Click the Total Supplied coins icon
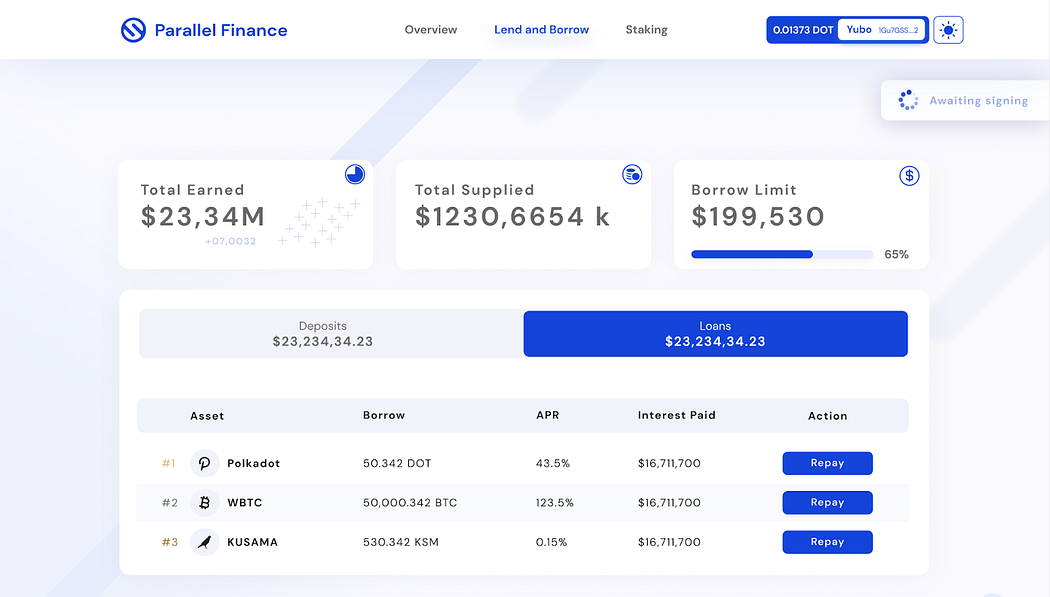The image size is (1050, 597). (x=632, y=175)
